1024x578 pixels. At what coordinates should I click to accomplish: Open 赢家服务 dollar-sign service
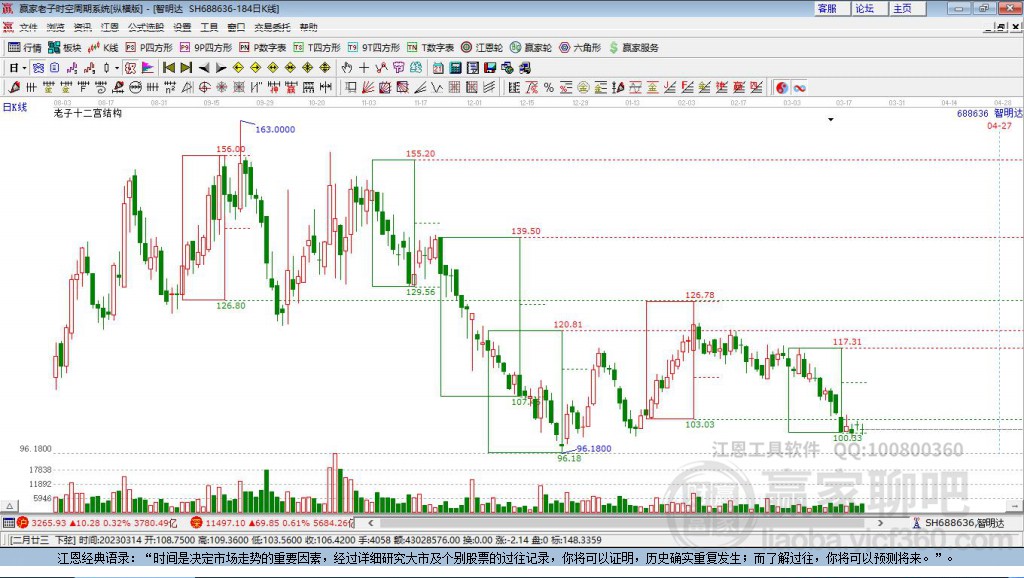point(633,48)
